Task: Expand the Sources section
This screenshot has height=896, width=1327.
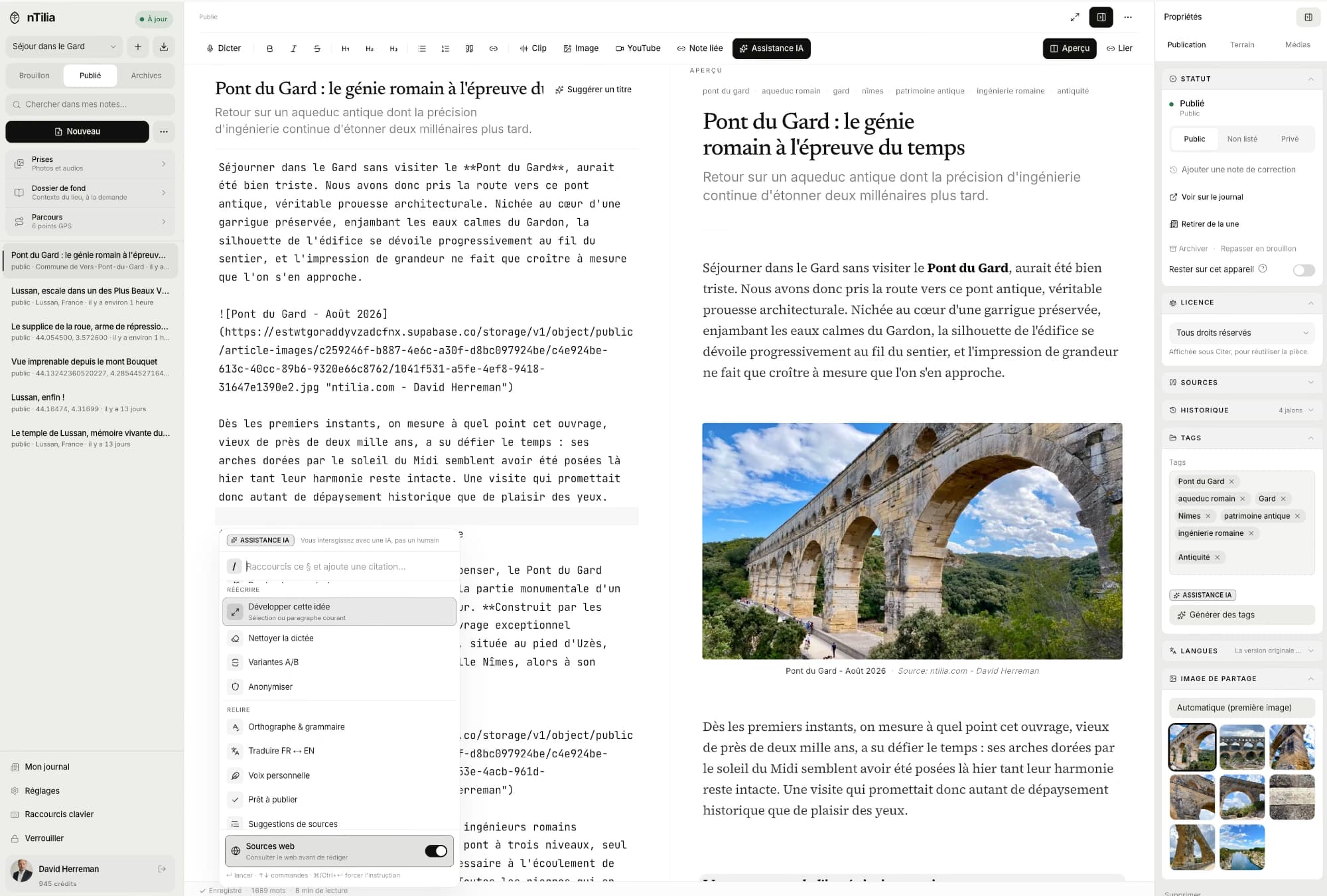Action: [x=1241, y=383]
